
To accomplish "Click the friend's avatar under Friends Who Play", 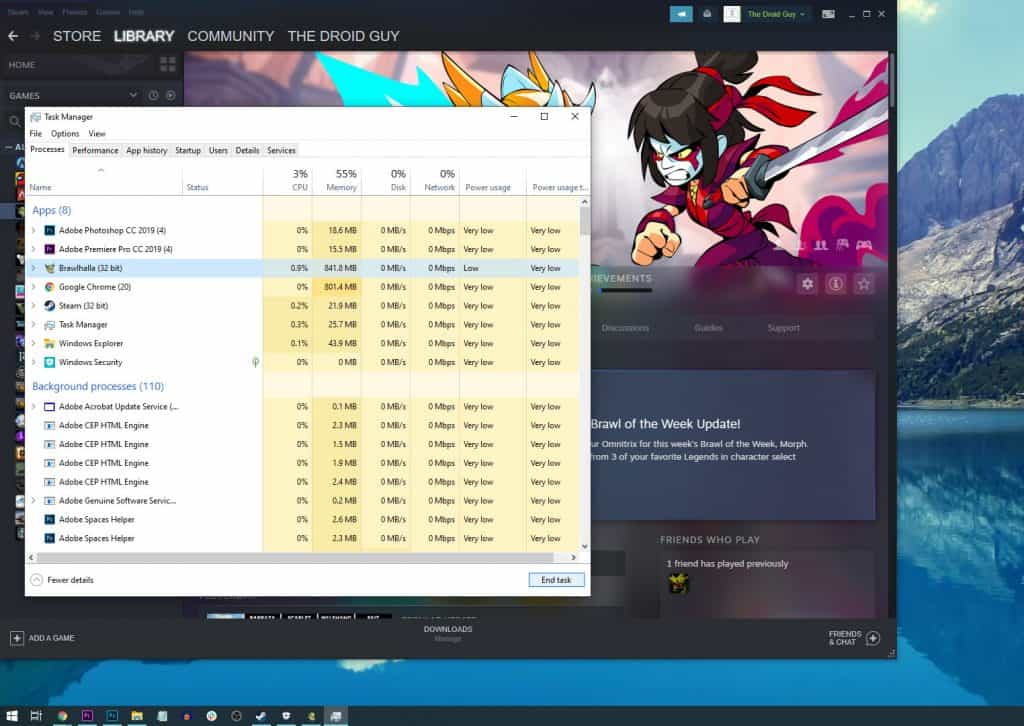I will pyautogui.click(x=679, y=583).
